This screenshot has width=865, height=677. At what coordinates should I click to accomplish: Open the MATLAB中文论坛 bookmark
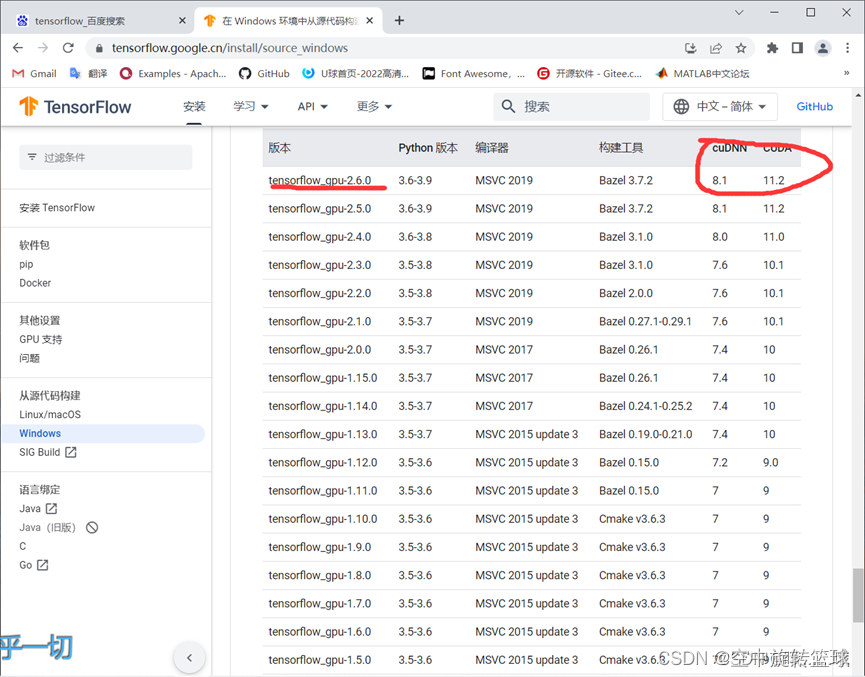coord(702,73)
